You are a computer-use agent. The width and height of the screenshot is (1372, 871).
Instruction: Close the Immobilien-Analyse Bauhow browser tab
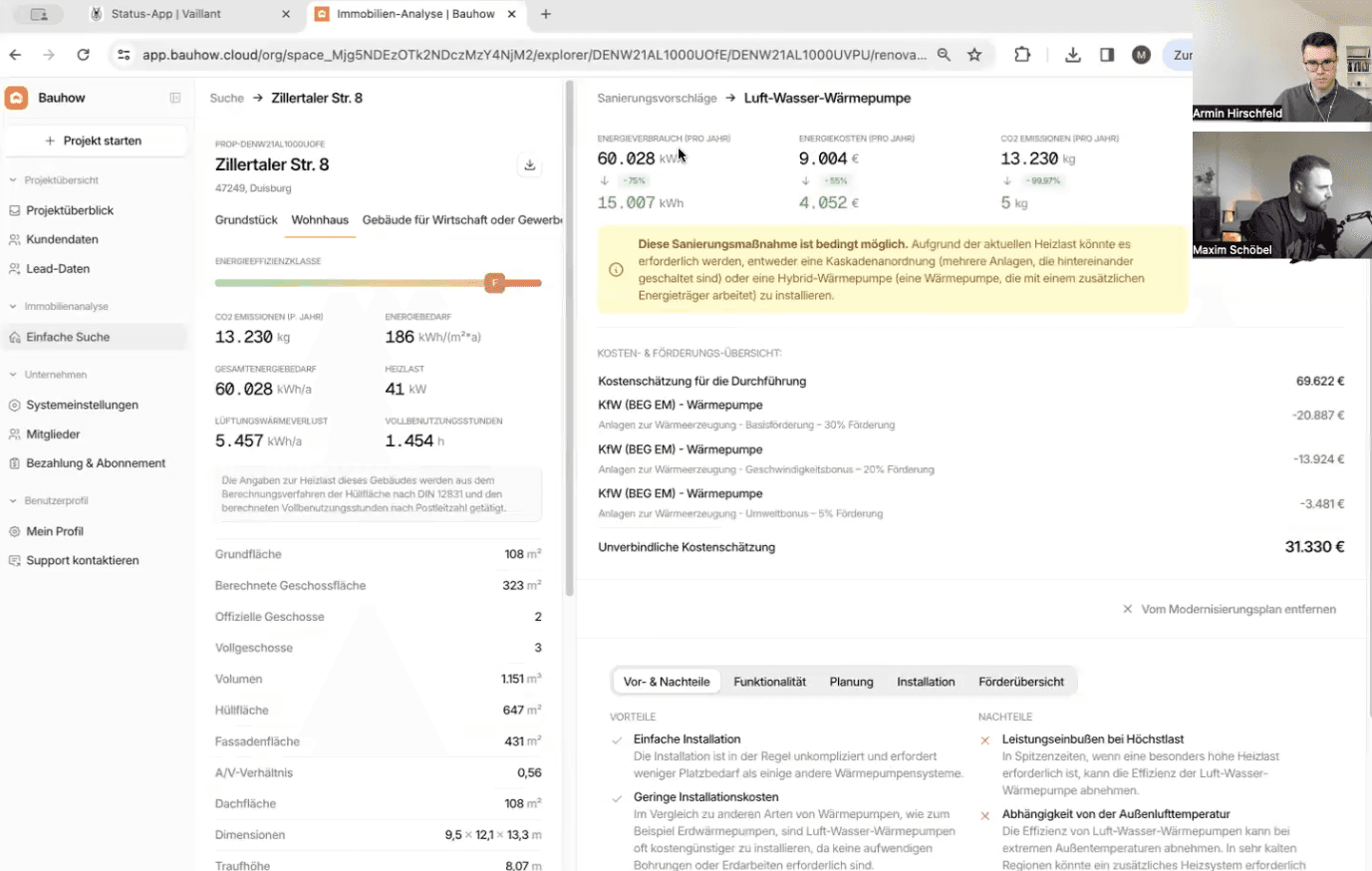pos(512,14)
